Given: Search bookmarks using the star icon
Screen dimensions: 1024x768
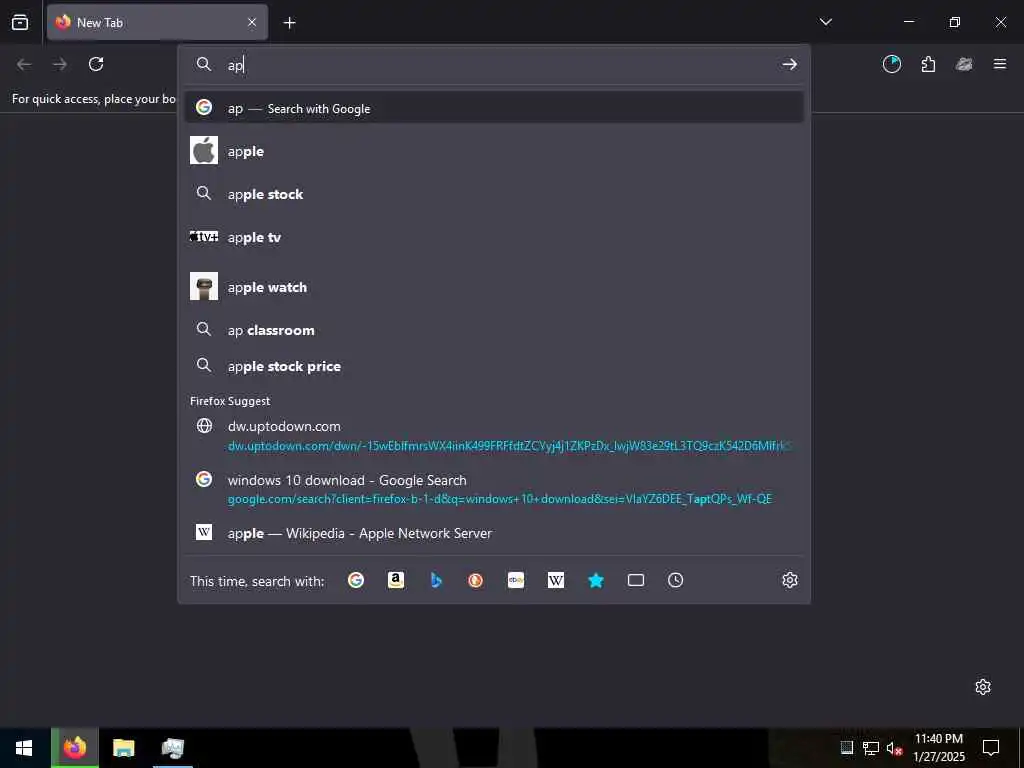Looking at the screenshot, I should [596, 580].
